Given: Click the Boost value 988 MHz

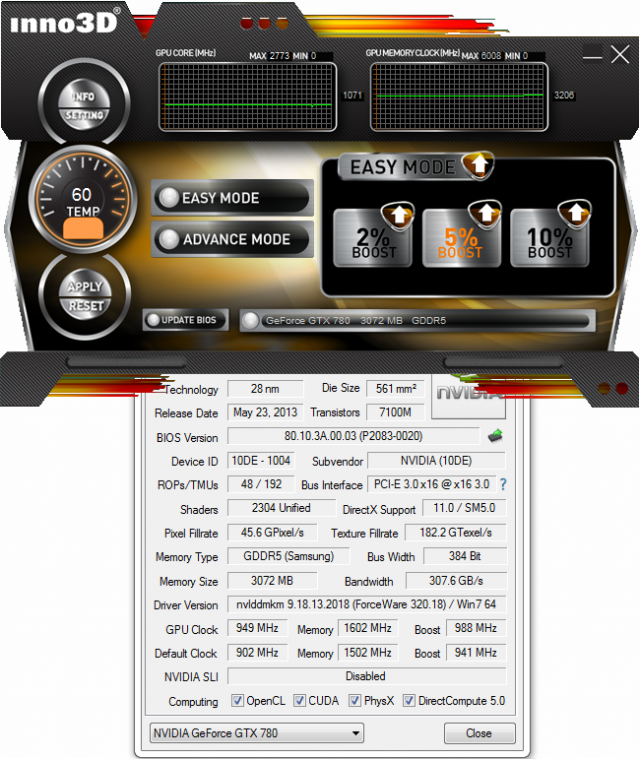Looking at the screenshot, I should click(476, 628).
